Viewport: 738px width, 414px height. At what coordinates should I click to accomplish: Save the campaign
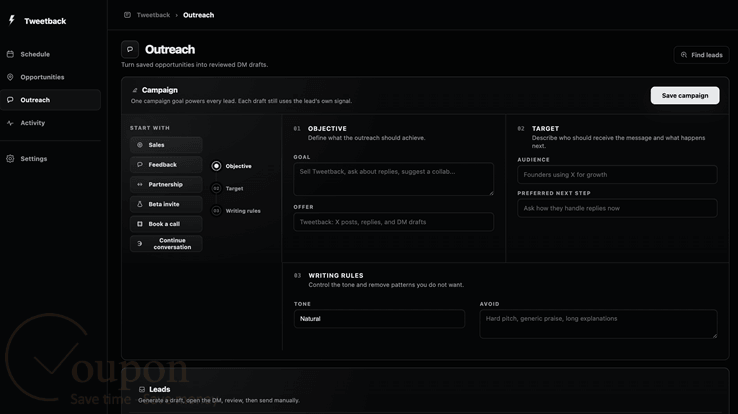pyautogui.click(x=685, y=96)
